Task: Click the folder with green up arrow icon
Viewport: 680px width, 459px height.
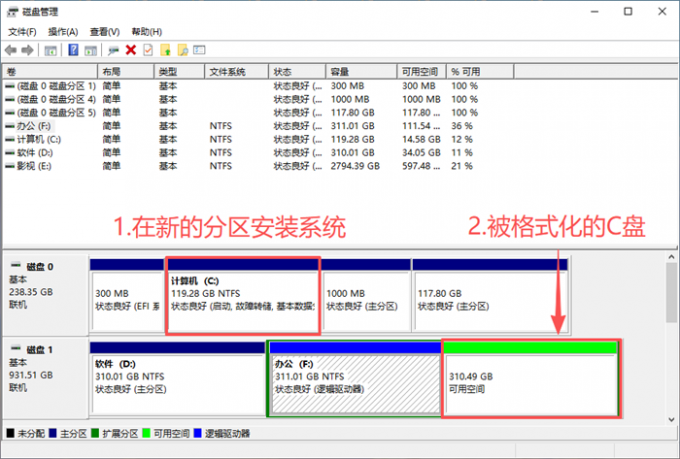Action: pos(165,50)
